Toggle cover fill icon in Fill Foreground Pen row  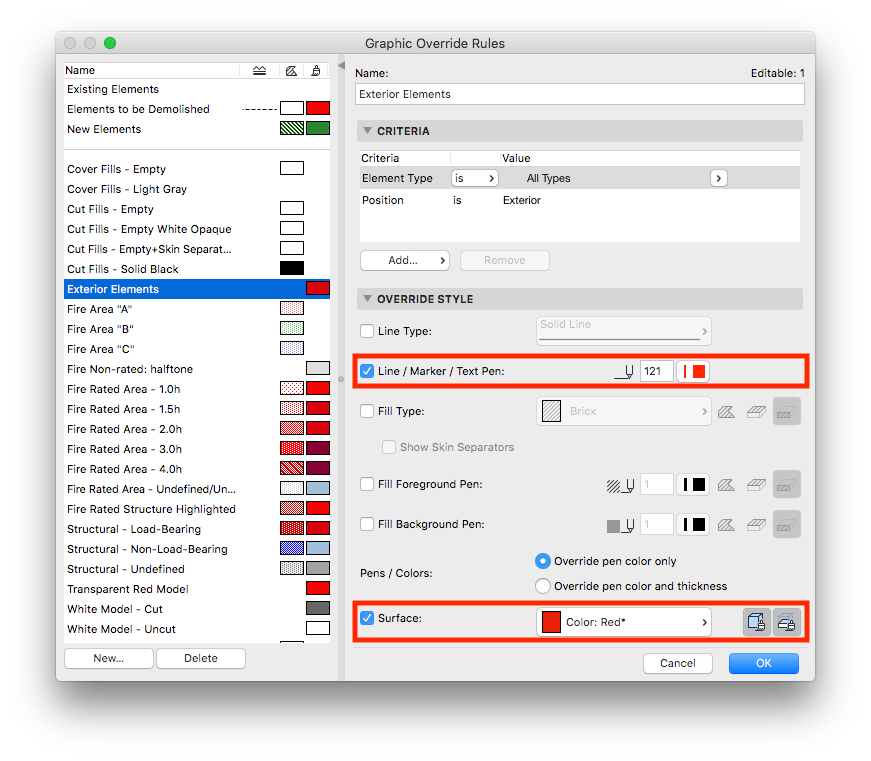pos(756,485)
